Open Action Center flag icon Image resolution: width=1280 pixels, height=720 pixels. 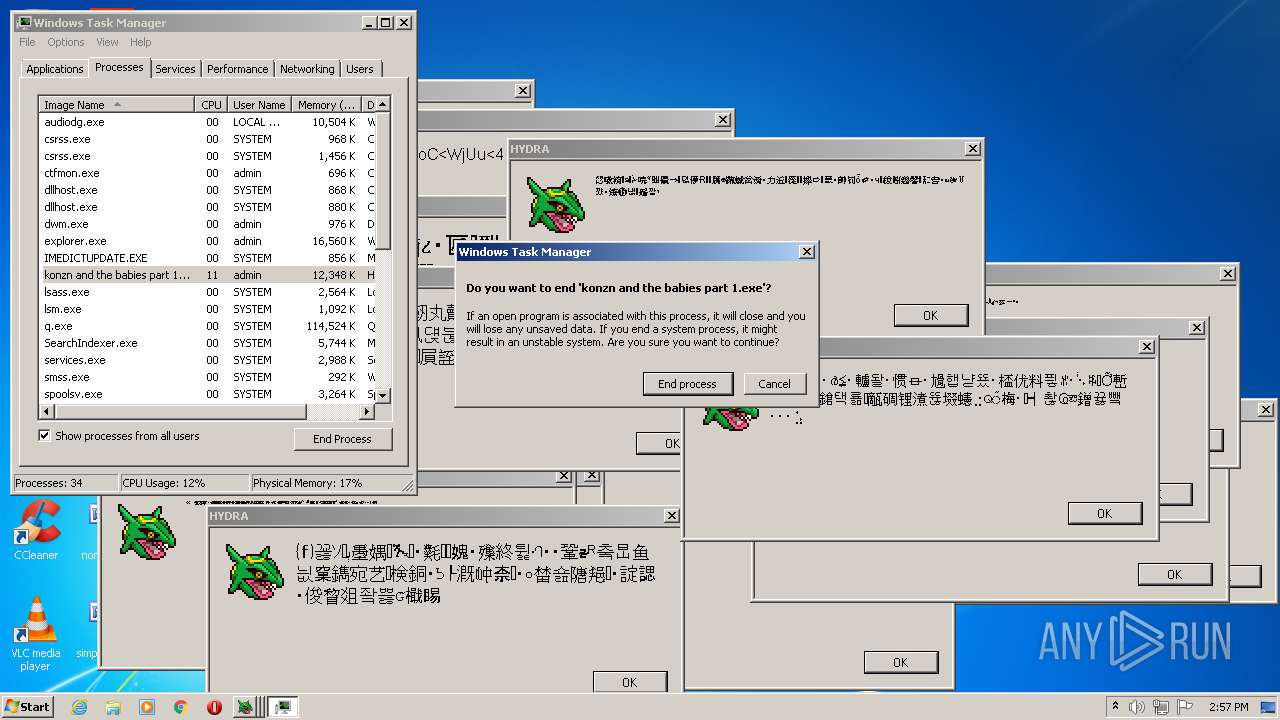pyautogui.click(x=1184, y=707)
